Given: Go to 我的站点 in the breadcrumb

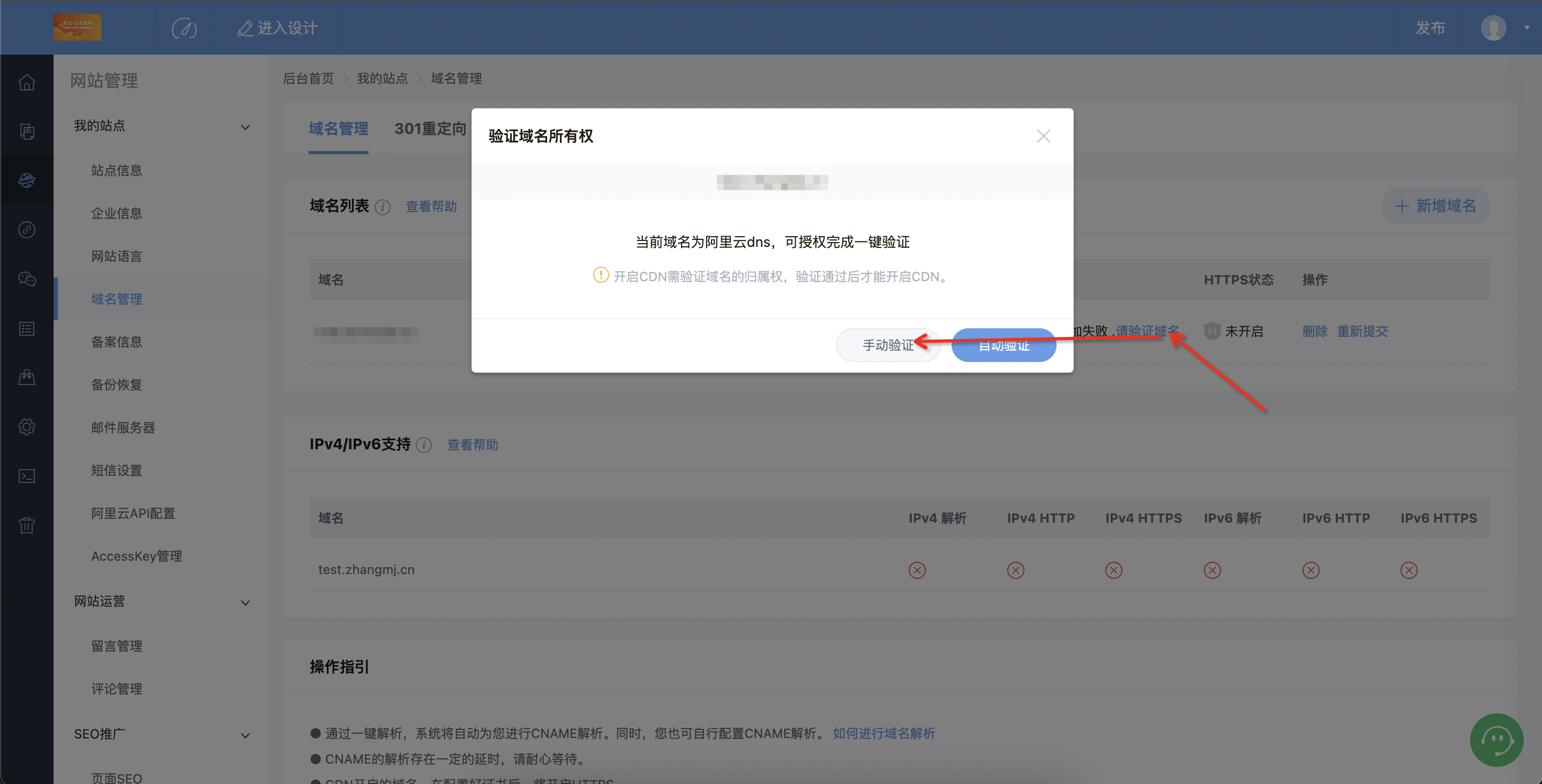Looking at the screenshot, I should pos(382,78).
